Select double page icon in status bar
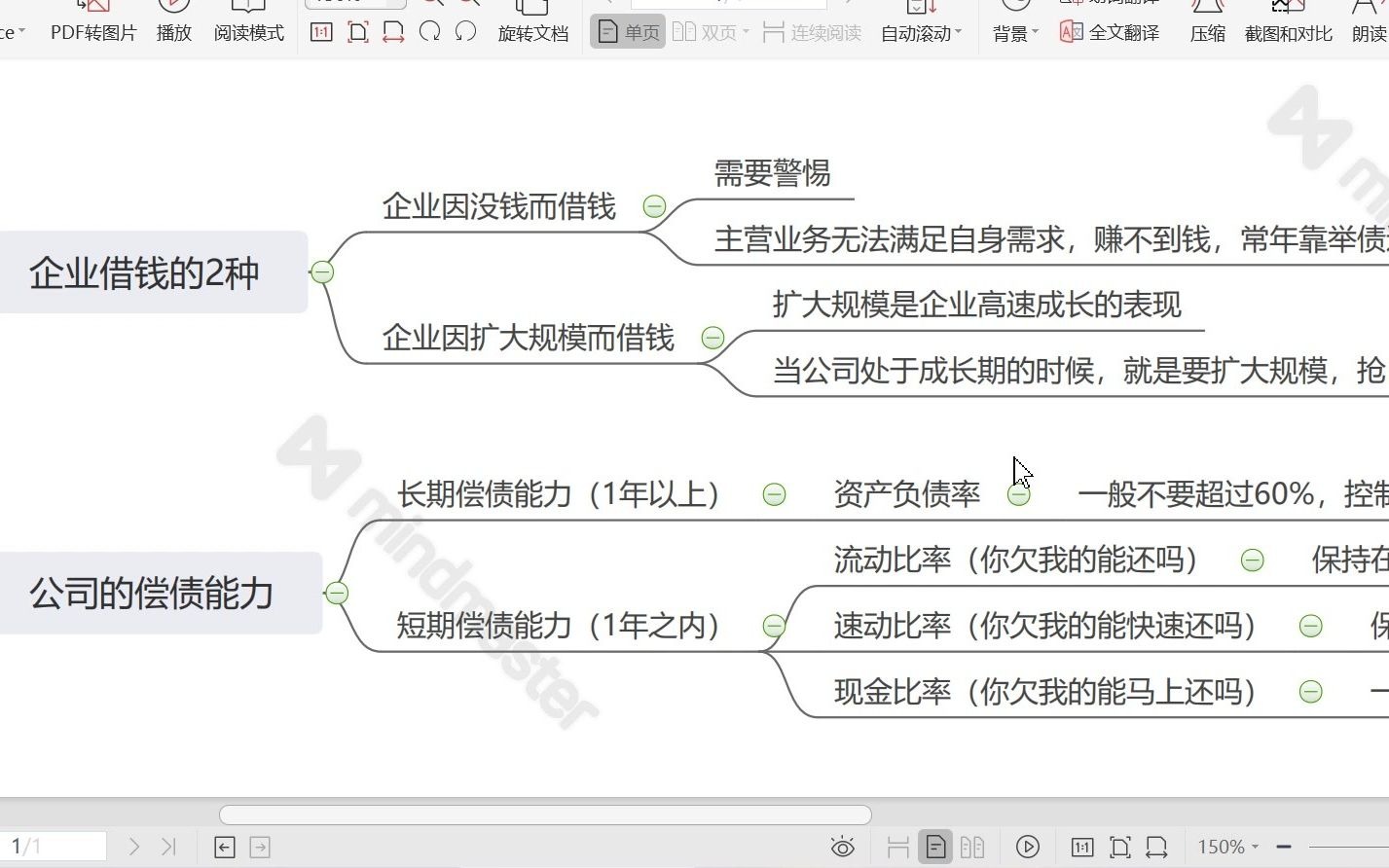Viewport: 1389px width, 868px height. pos(972,847)
